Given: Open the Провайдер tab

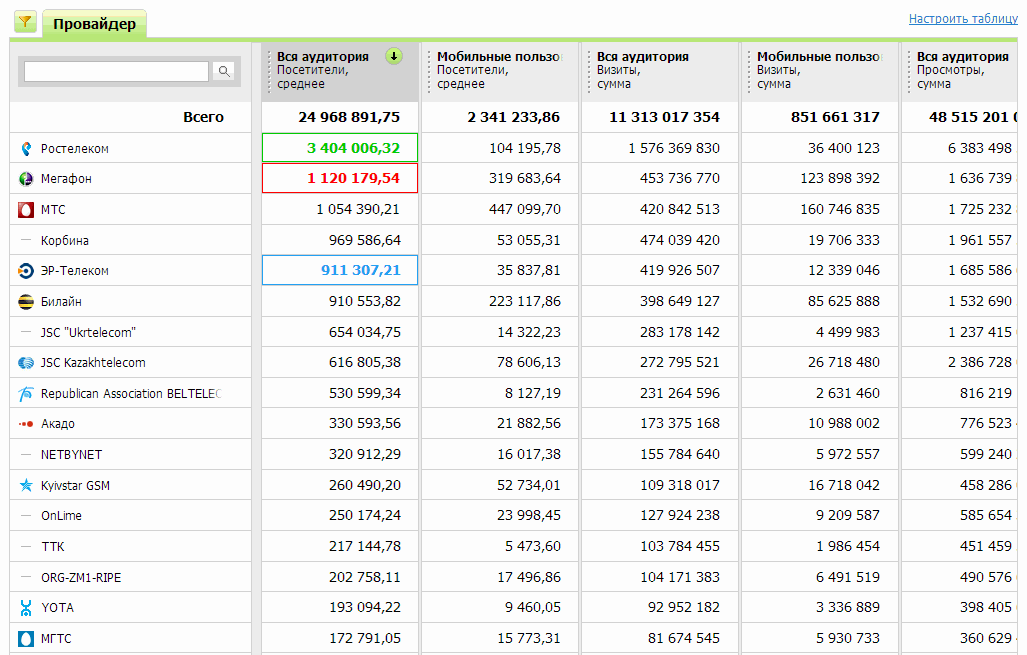Looking at the screenshot, I should click(94, 24).
